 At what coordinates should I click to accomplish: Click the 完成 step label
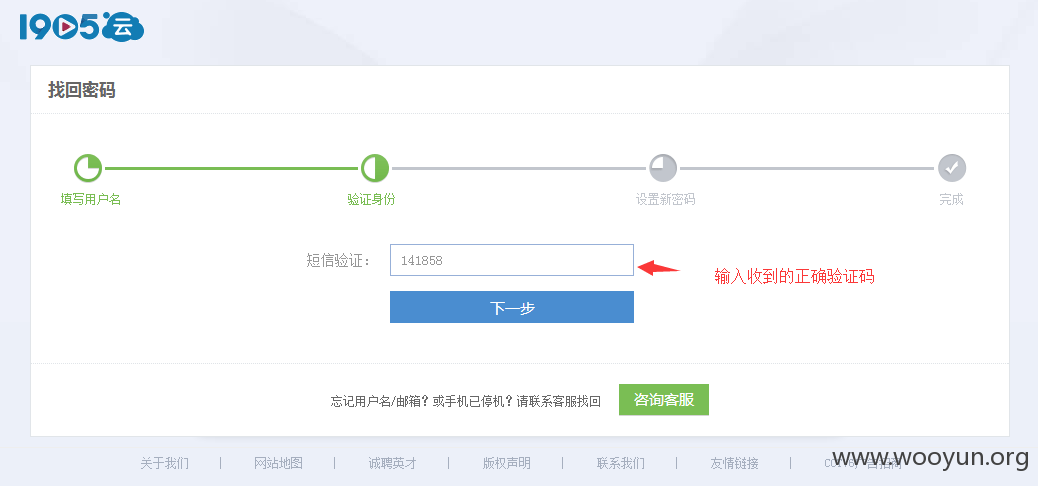click(951, 199)
